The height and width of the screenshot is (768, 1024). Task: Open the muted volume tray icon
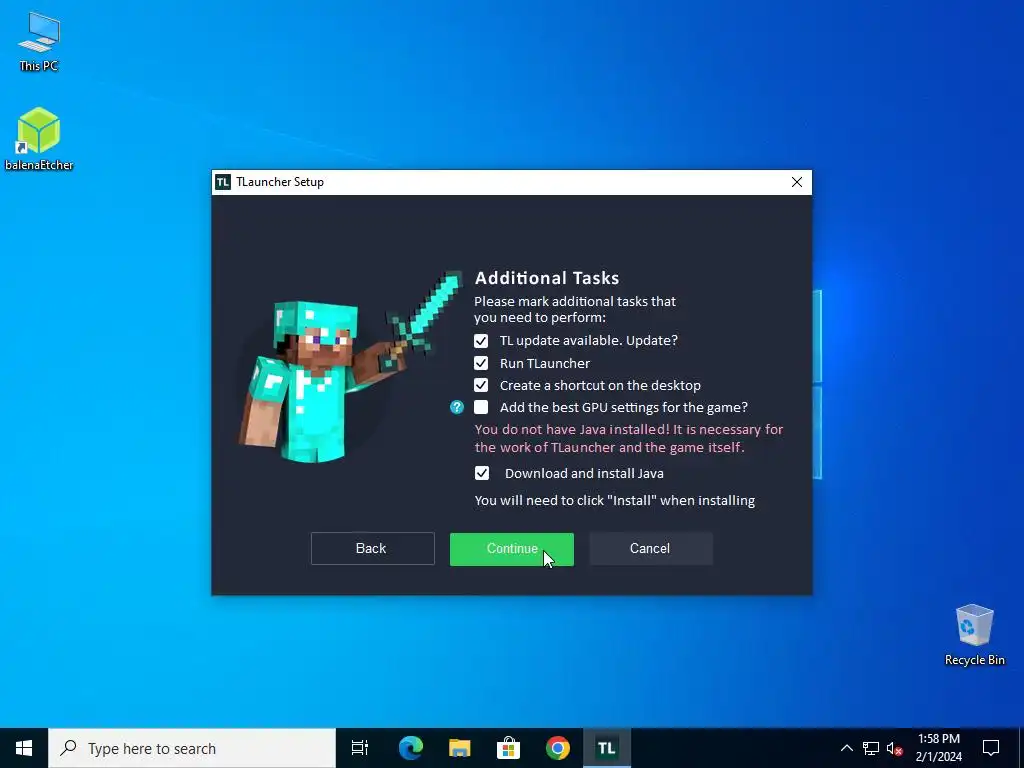[894, 748]
